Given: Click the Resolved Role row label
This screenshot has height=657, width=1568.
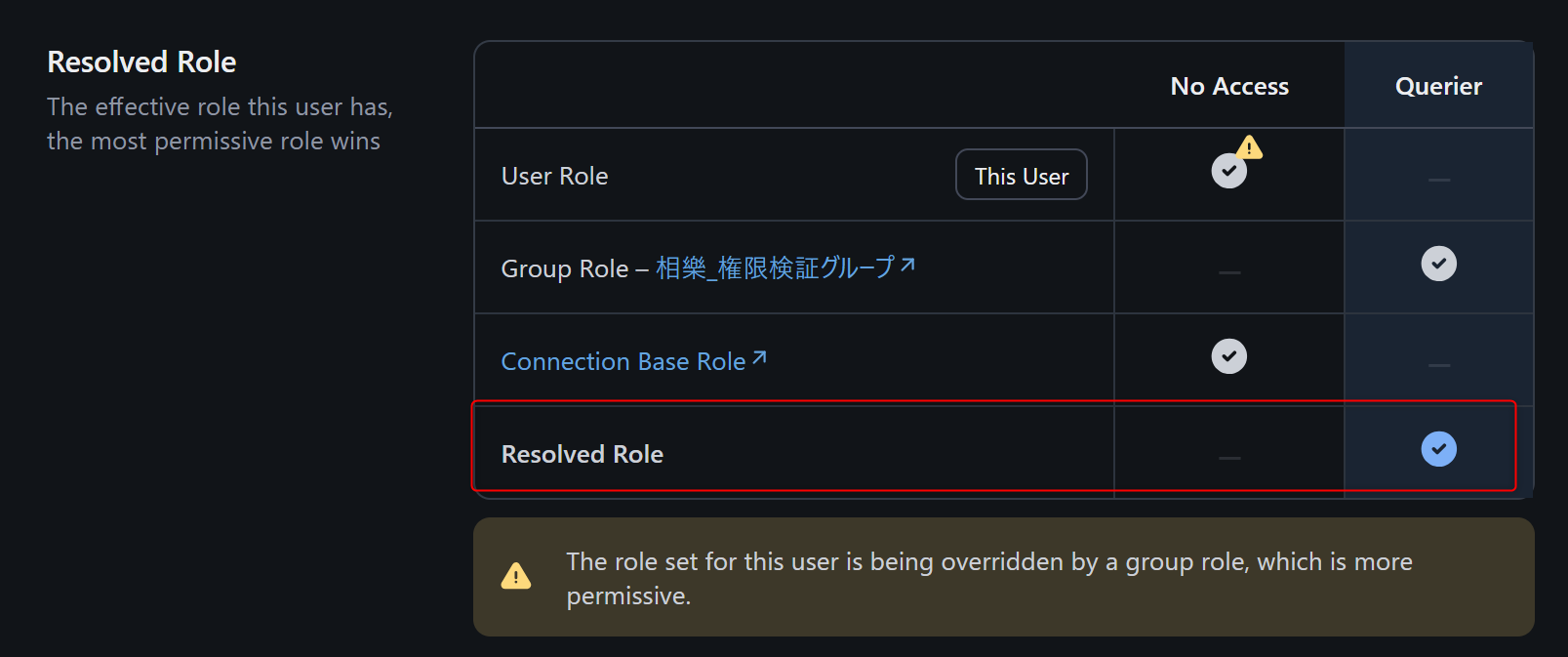Looking at the screenshot, I should tap(582, 454).
